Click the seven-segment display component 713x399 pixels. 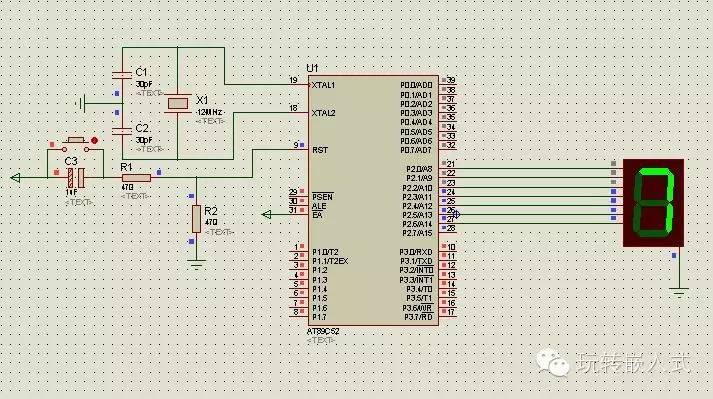pos(653,203)
